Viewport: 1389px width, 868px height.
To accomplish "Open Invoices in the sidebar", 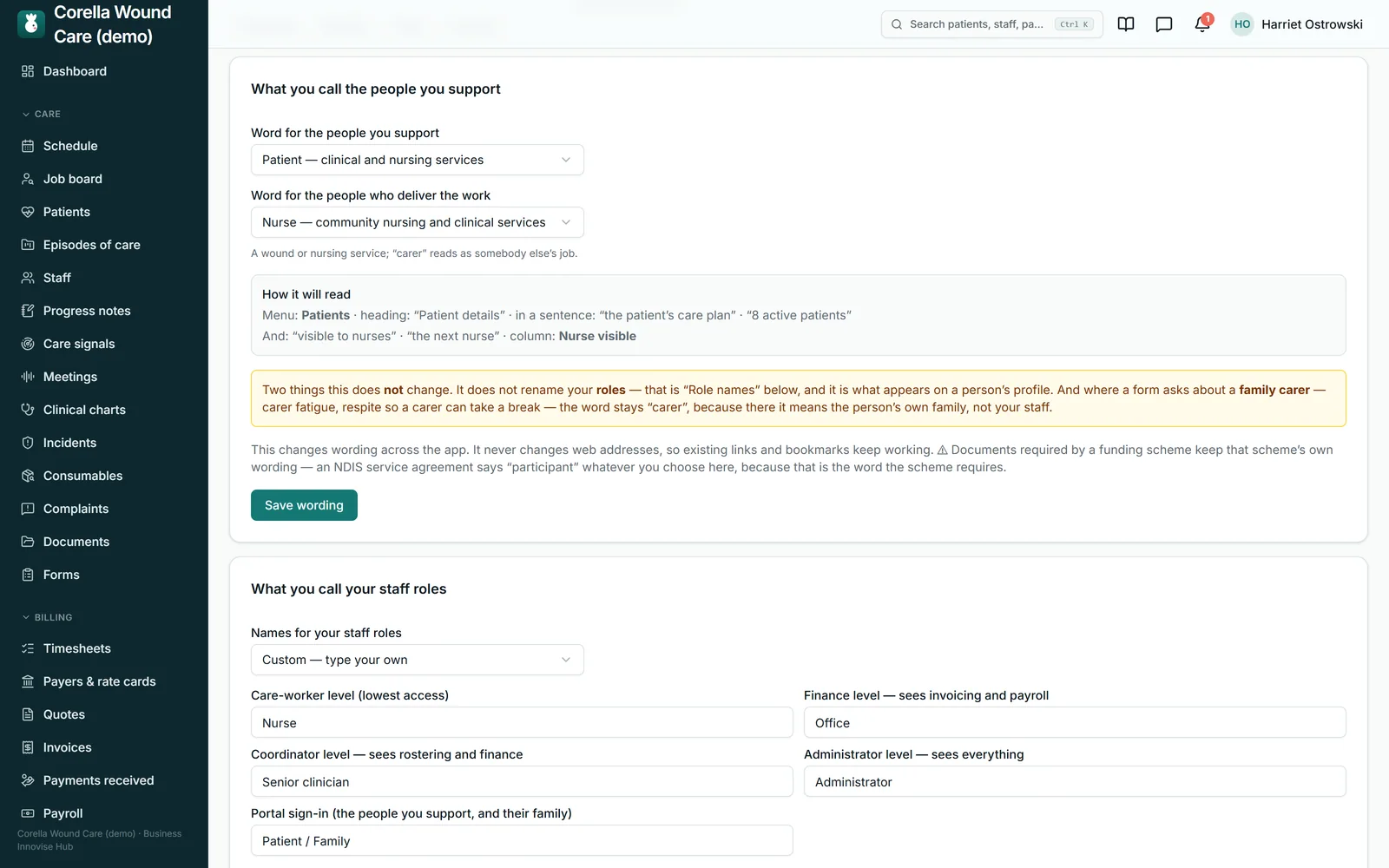I will point(104,747).
